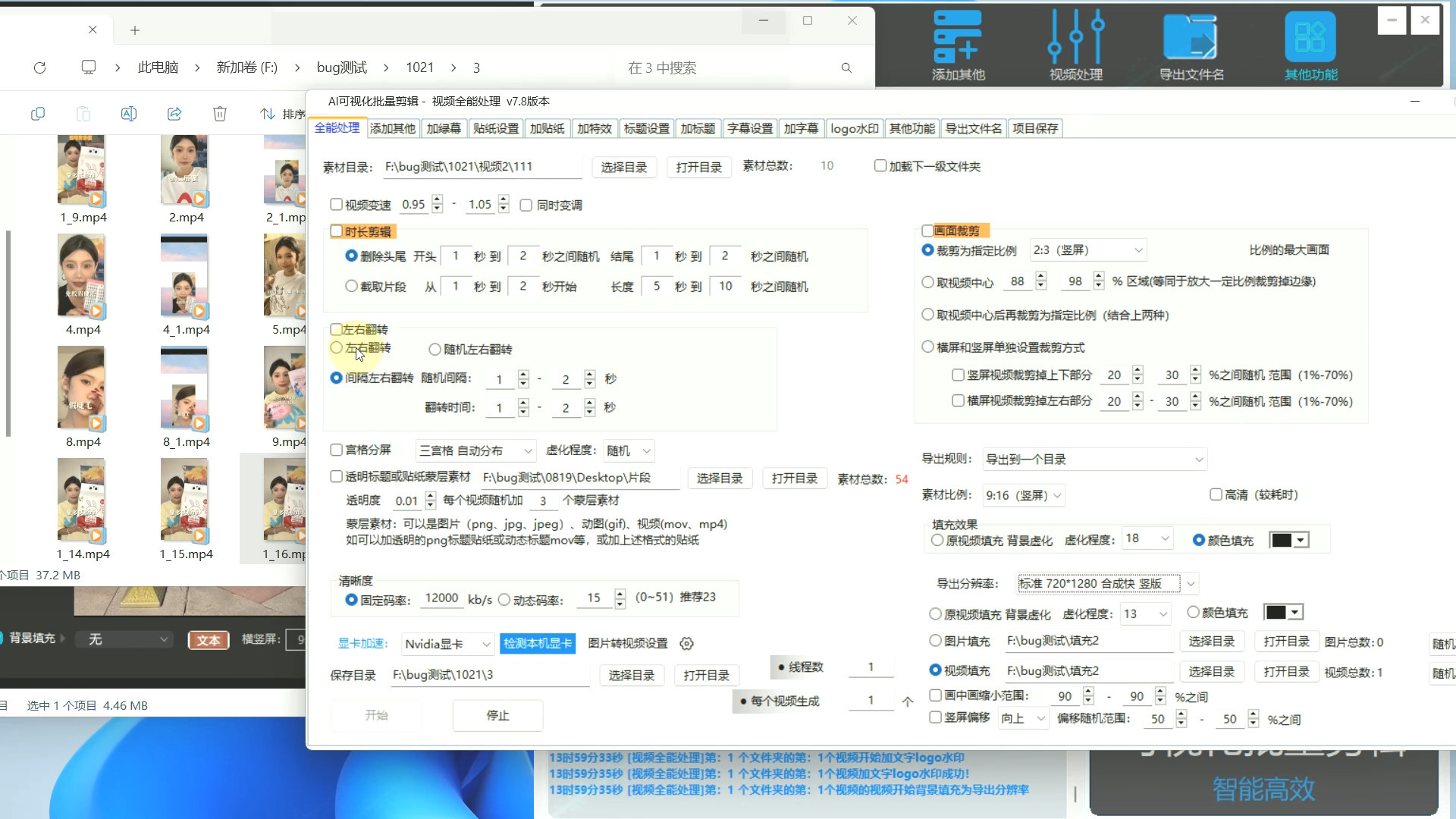The width and height of the screenshot is (1456, 819).
Task: Select the 截取片段 radio option
Action: point(351,286)
